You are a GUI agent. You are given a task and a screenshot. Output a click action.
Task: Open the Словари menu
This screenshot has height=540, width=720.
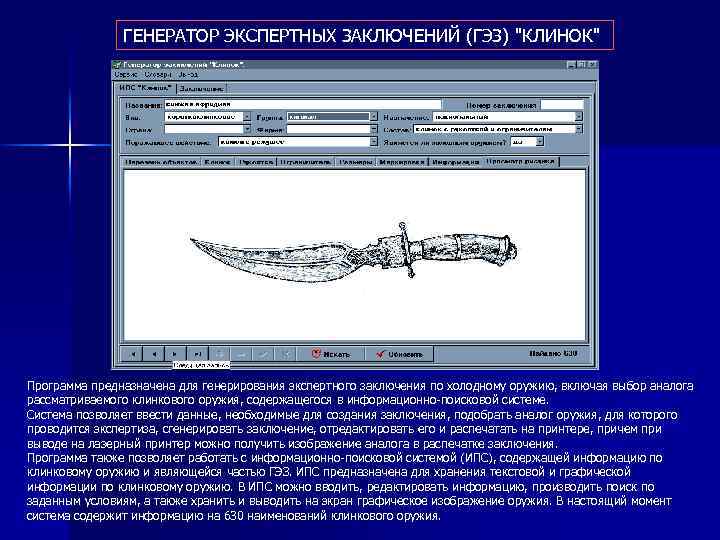tap(158, 74)
